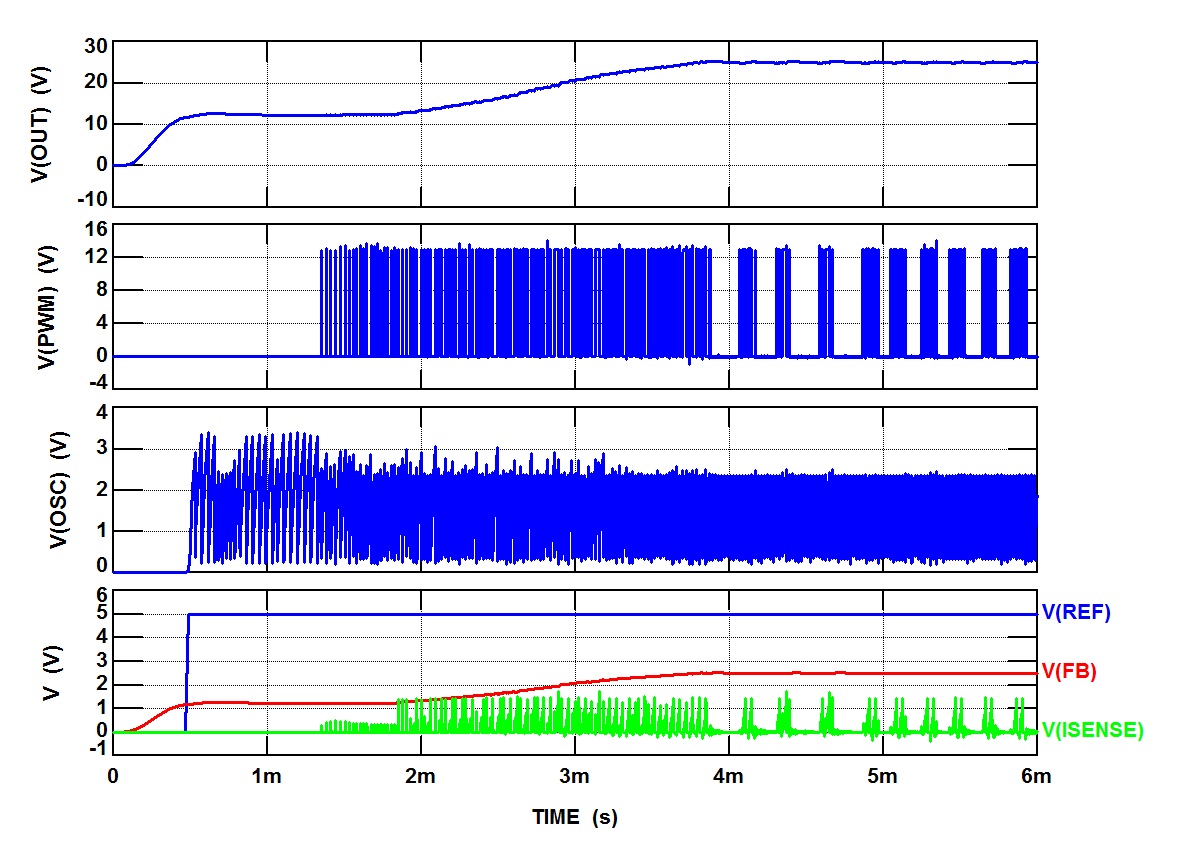Select the TIME (s) axis title
The image size is (1187, 865).
point(575,818)
